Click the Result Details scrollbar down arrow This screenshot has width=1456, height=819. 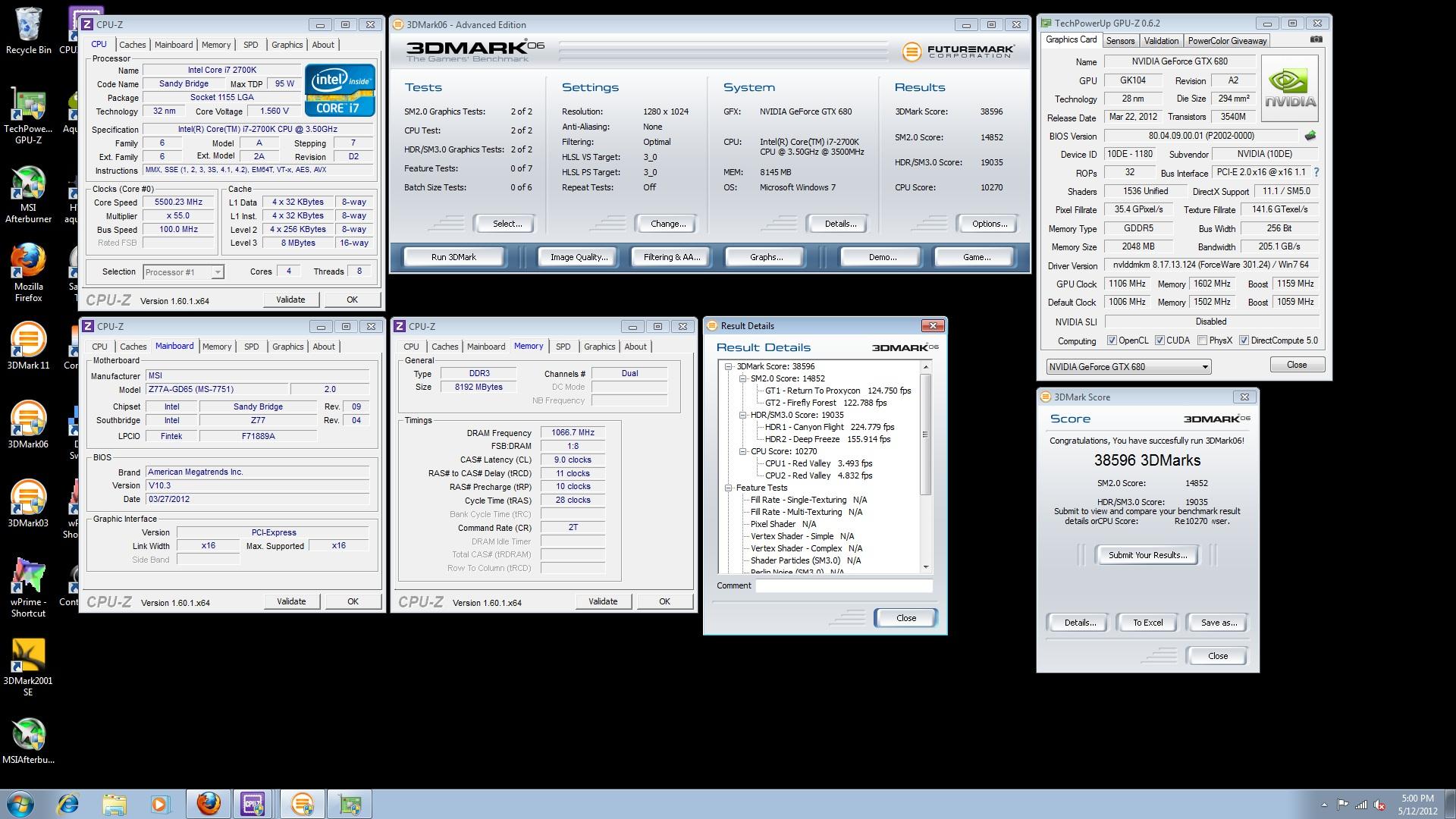pyautogui.click(x=925, y=567)
